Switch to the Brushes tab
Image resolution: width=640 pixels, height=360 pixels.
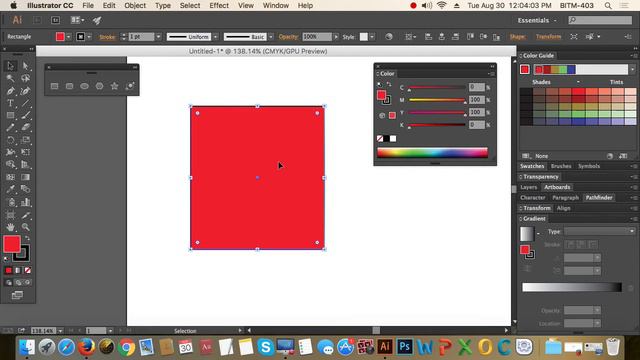click(x=561, y=166)
